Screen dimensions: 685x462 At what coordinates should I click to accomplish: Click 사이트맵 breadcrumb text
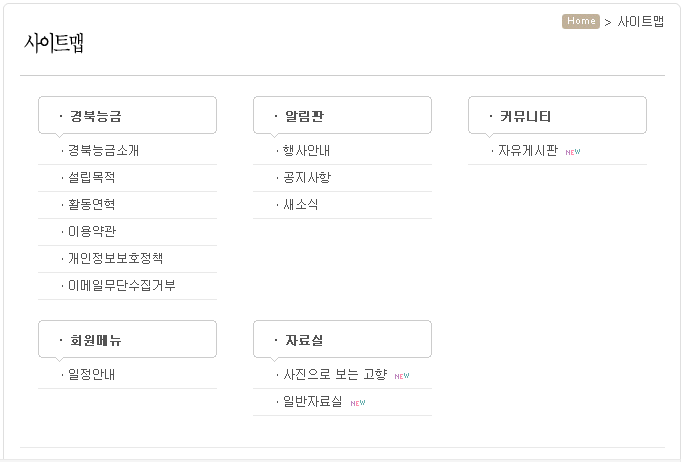point(641,21)
